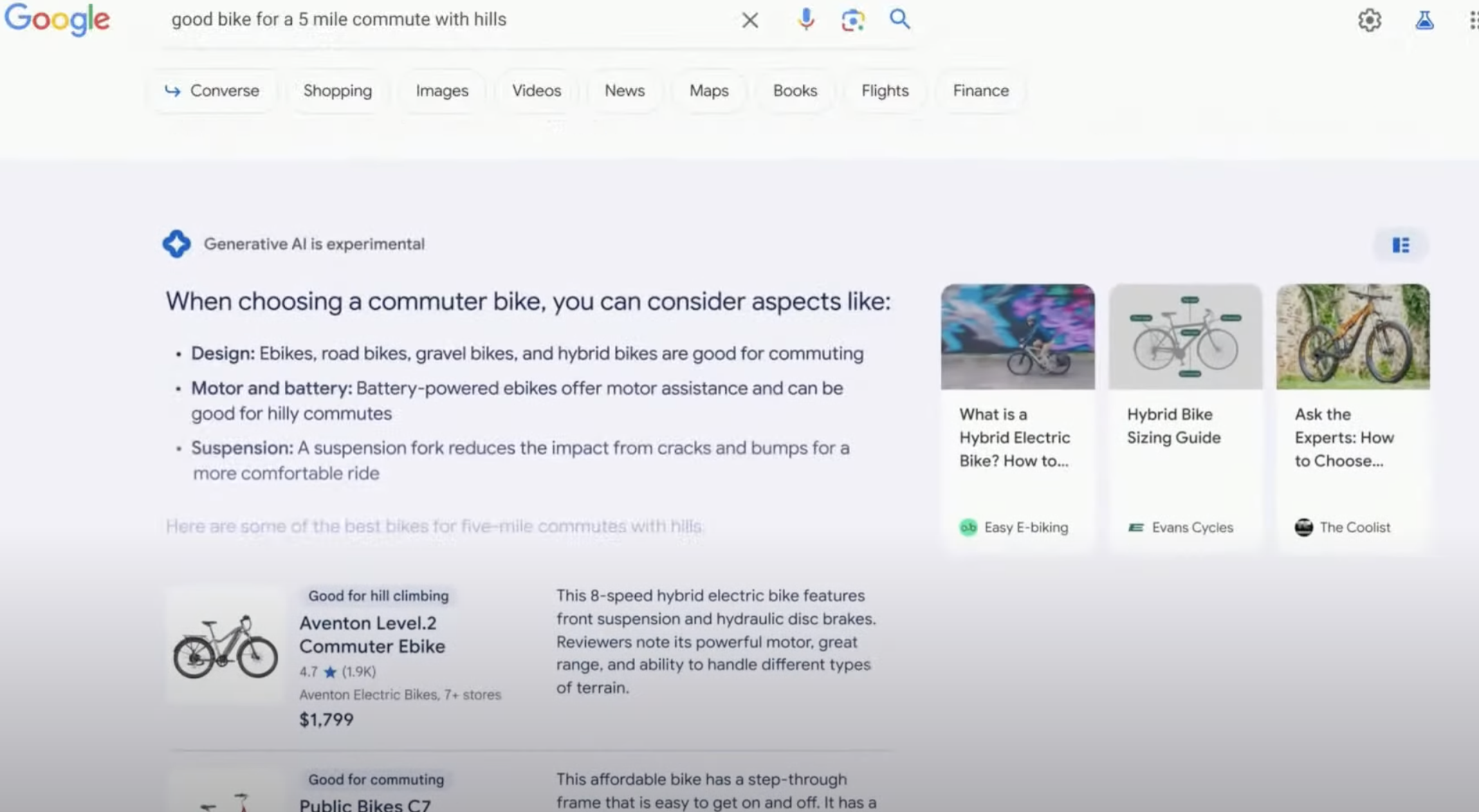Open settings gear icon
This screenshot has width=1479, height=812.
coord(1370,20)
